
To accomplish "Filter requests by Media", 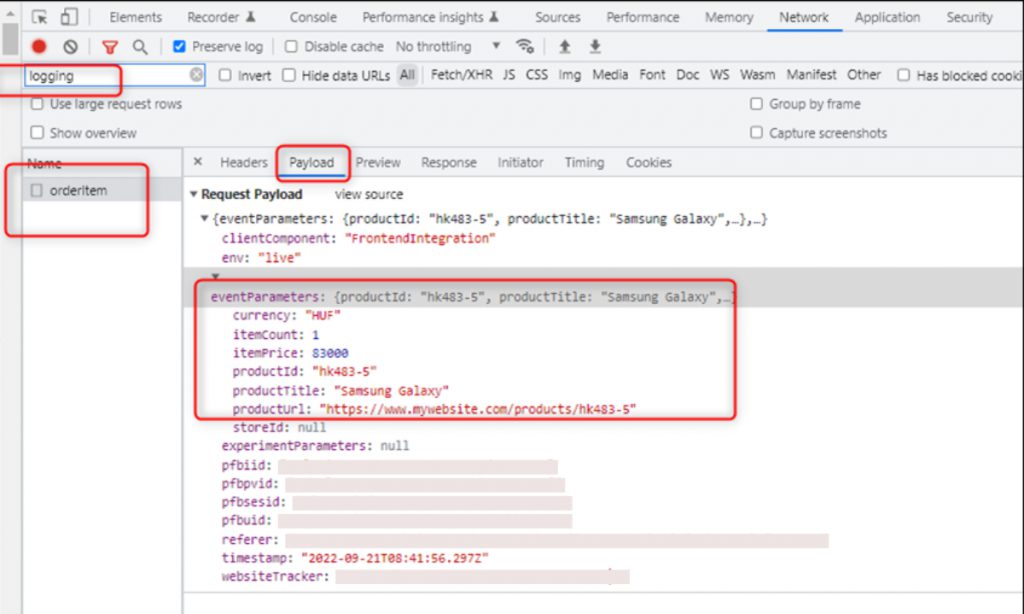I will (x=610, y=75).
